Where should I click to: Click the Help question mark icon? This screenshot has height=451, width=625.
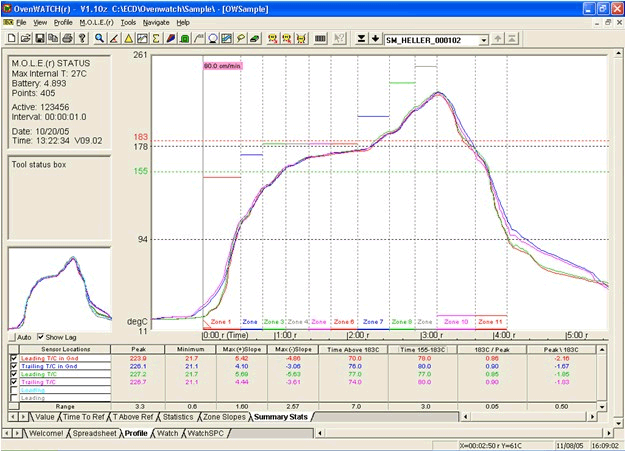[x=82, y=38]
